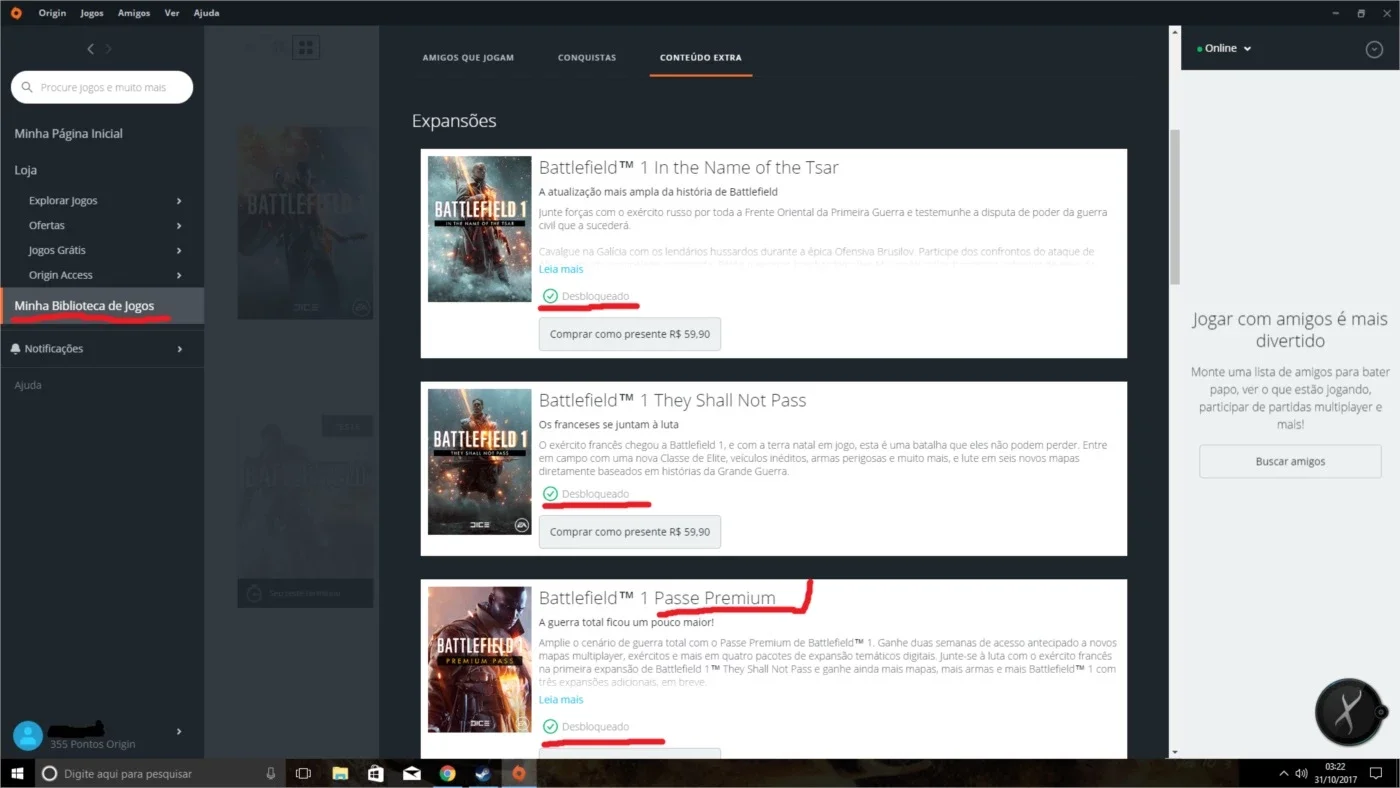The width and height of the screenshot is (1400, 788).
Task: Open the Jogos menu in menu bar
Action: click(92, 13)
